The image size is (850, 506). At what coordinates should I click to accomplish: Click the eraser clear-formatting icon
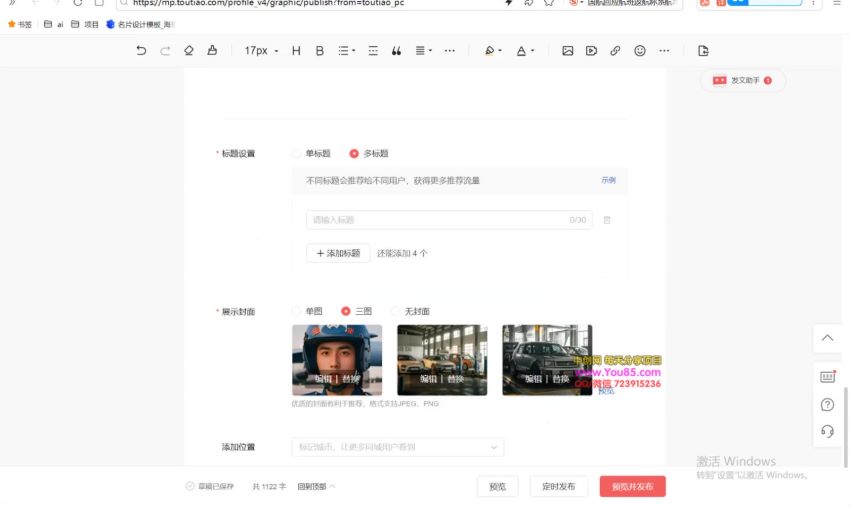(x=189, y=51)
